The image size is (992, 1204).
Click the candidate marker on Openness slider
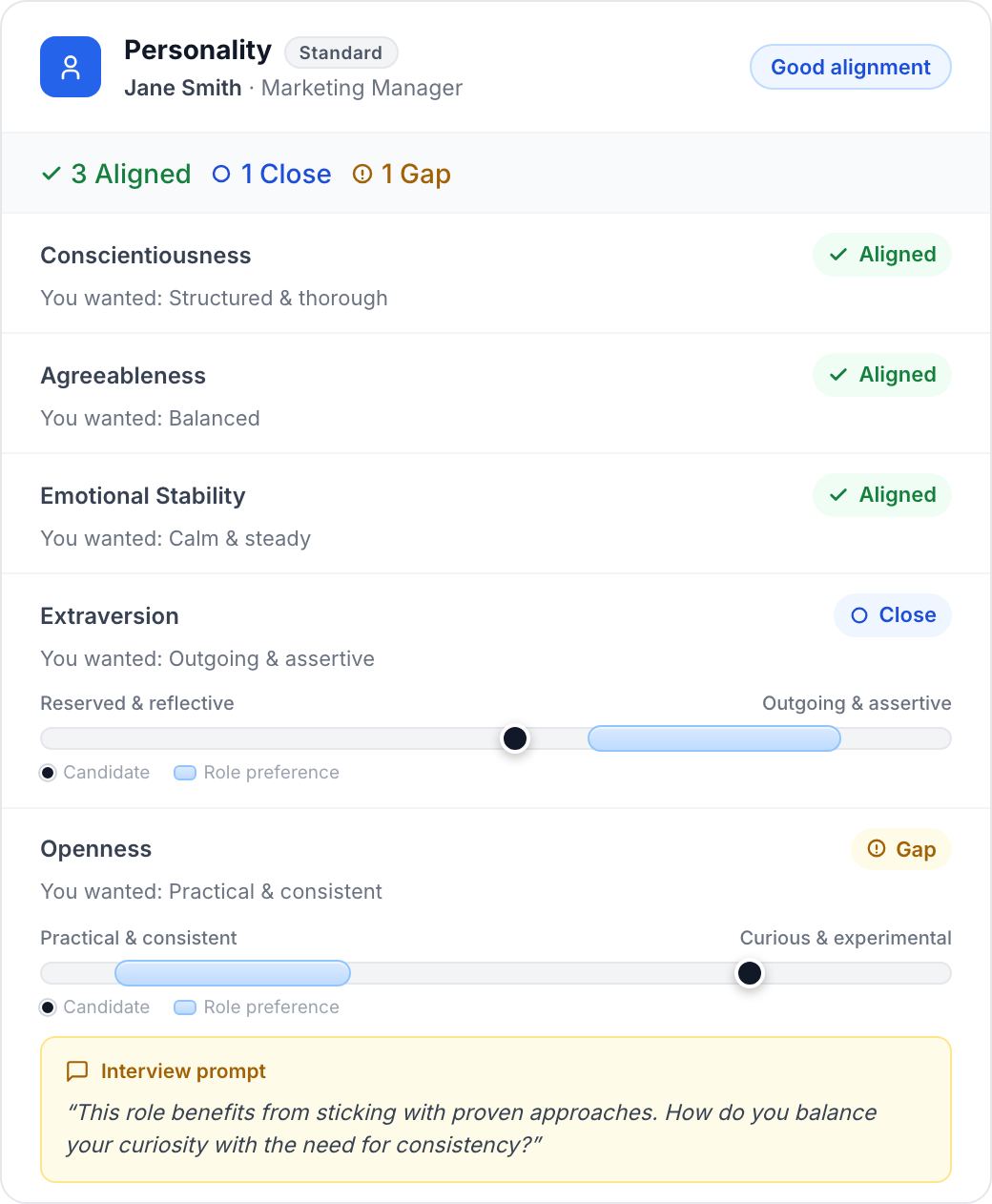(750, 973)
